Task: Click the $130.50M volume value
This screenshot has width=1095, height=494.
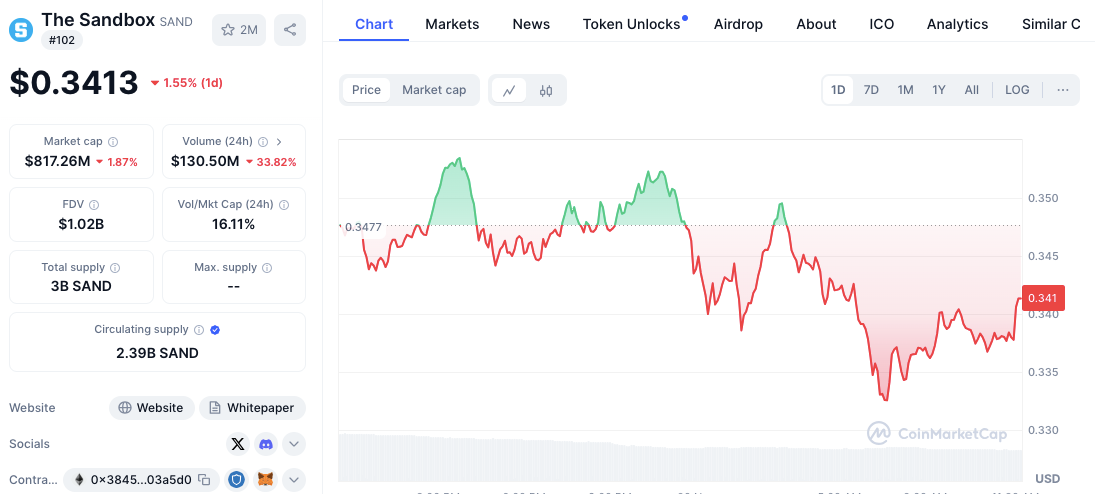Action: (x=205, y=161)
